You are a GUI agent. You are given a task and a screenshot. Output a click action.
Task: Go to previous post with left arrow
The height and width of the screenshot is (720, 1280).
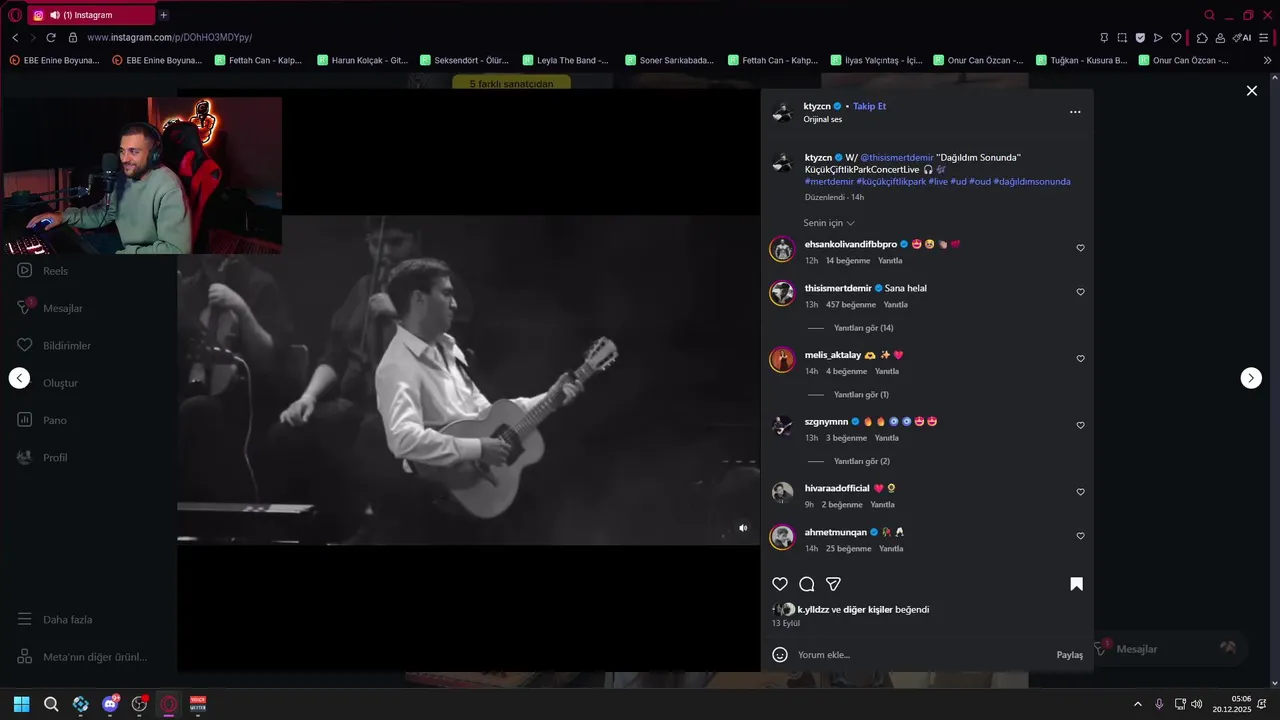(x=19, y=378)
